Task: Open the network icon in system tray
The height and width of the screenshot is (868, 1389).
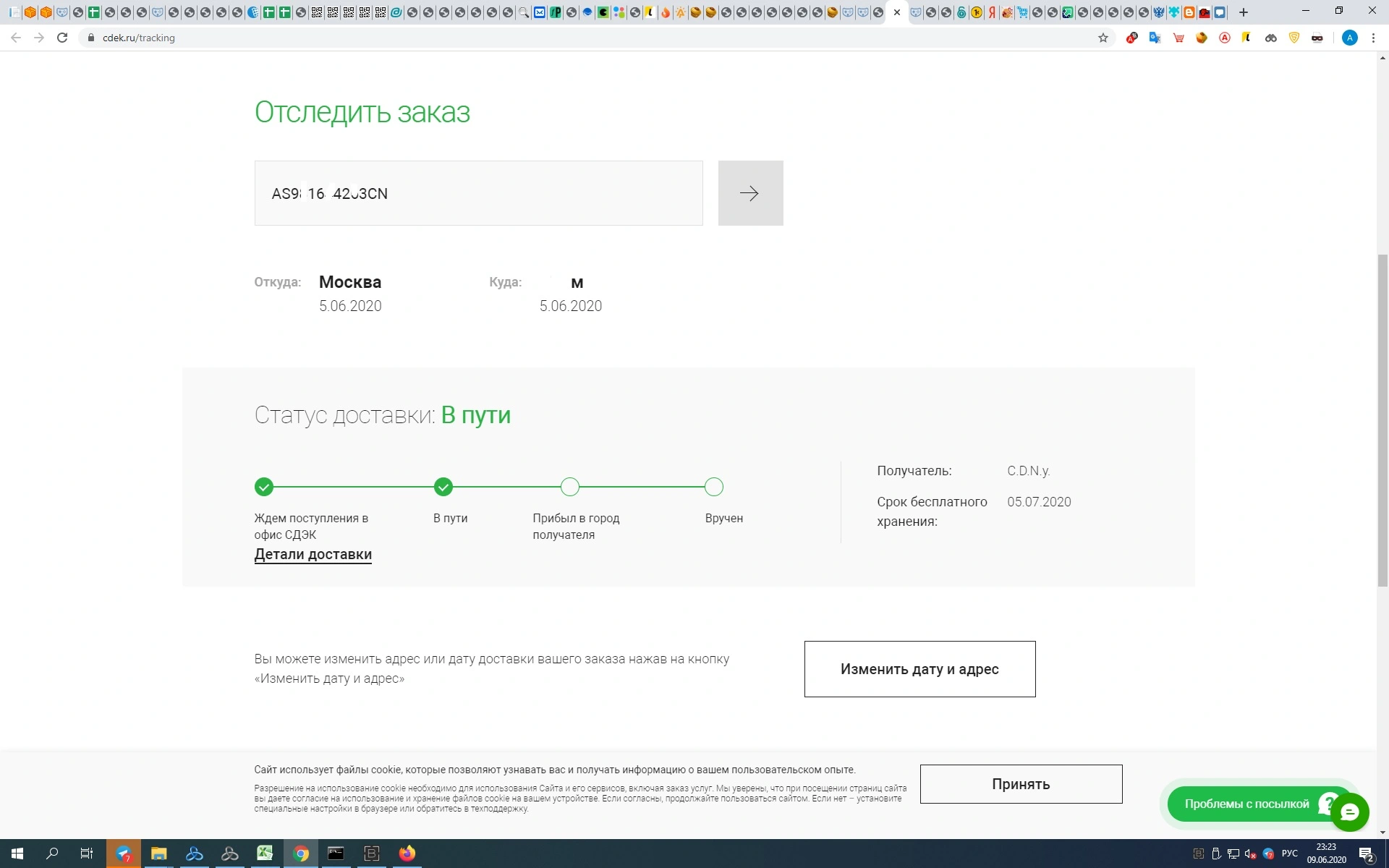Action: (x=1233, y=854)
